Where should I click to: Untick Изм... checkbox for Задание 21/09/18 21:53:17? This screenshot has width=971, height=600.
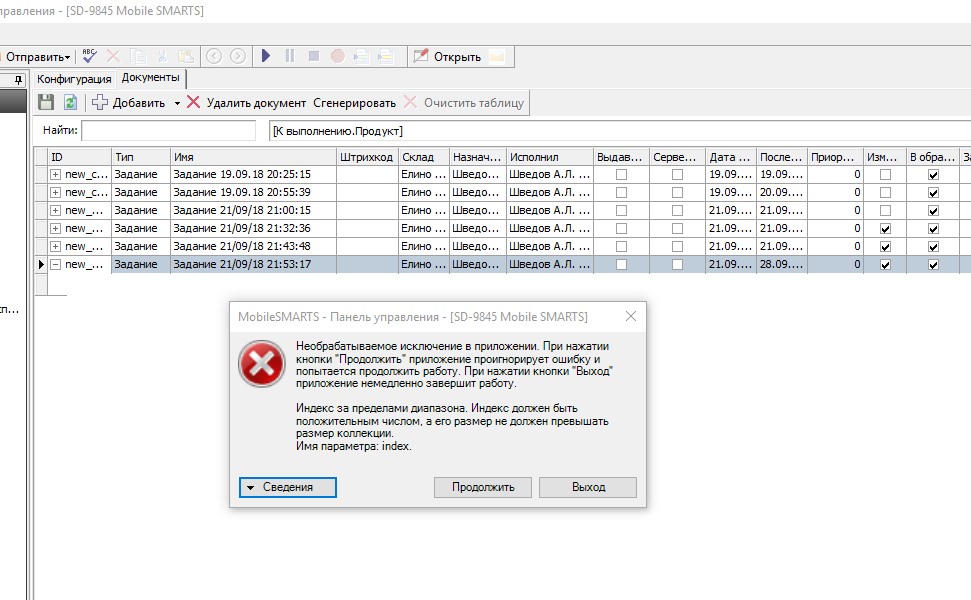pos(886,264)
